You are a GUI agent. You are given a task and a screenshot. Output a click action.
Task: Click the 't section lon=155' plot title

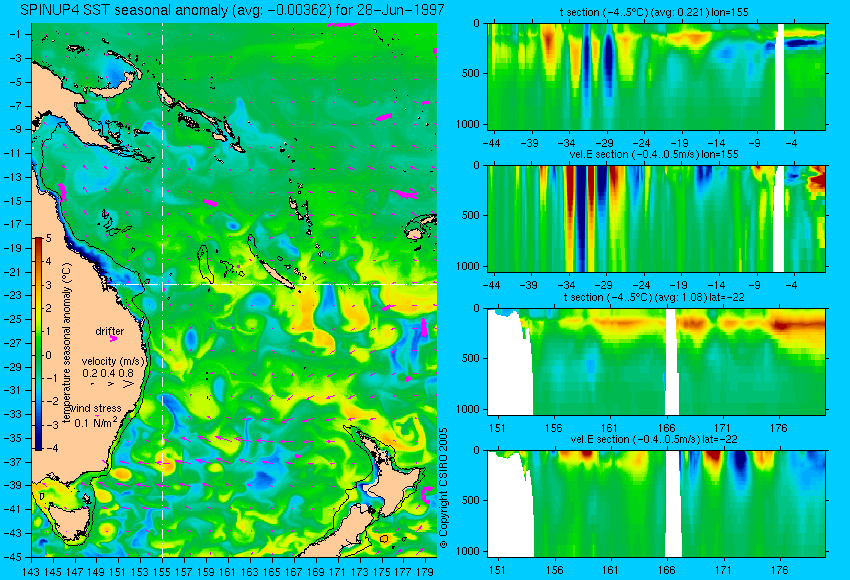[654, 12]
